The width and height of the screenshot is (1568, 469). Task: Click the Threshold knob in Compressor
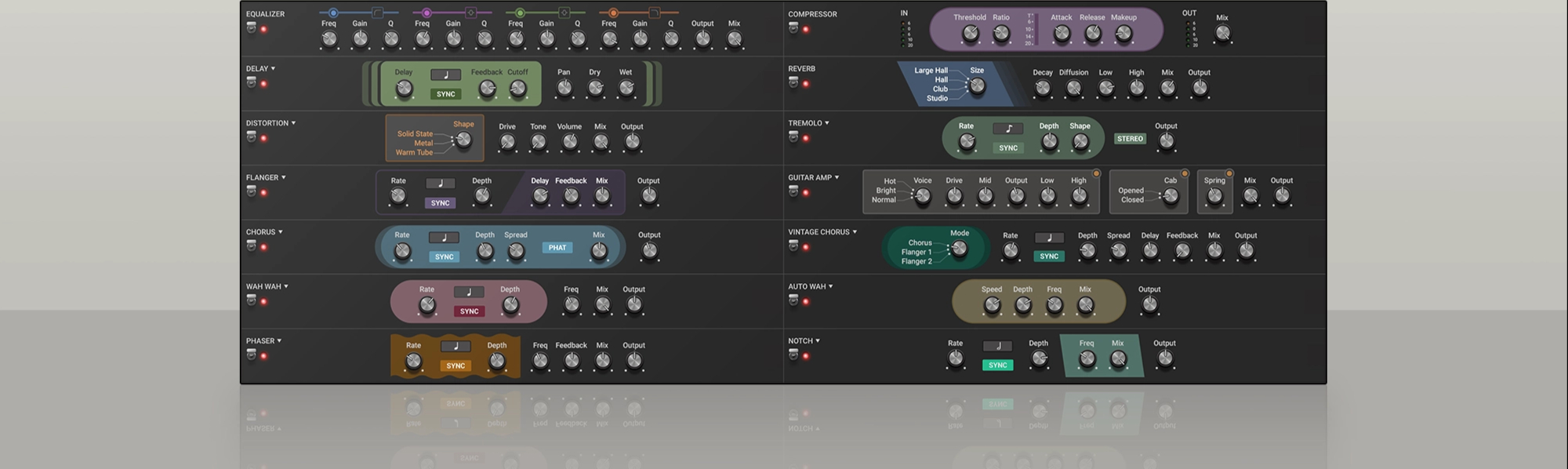tap(970, 33)
